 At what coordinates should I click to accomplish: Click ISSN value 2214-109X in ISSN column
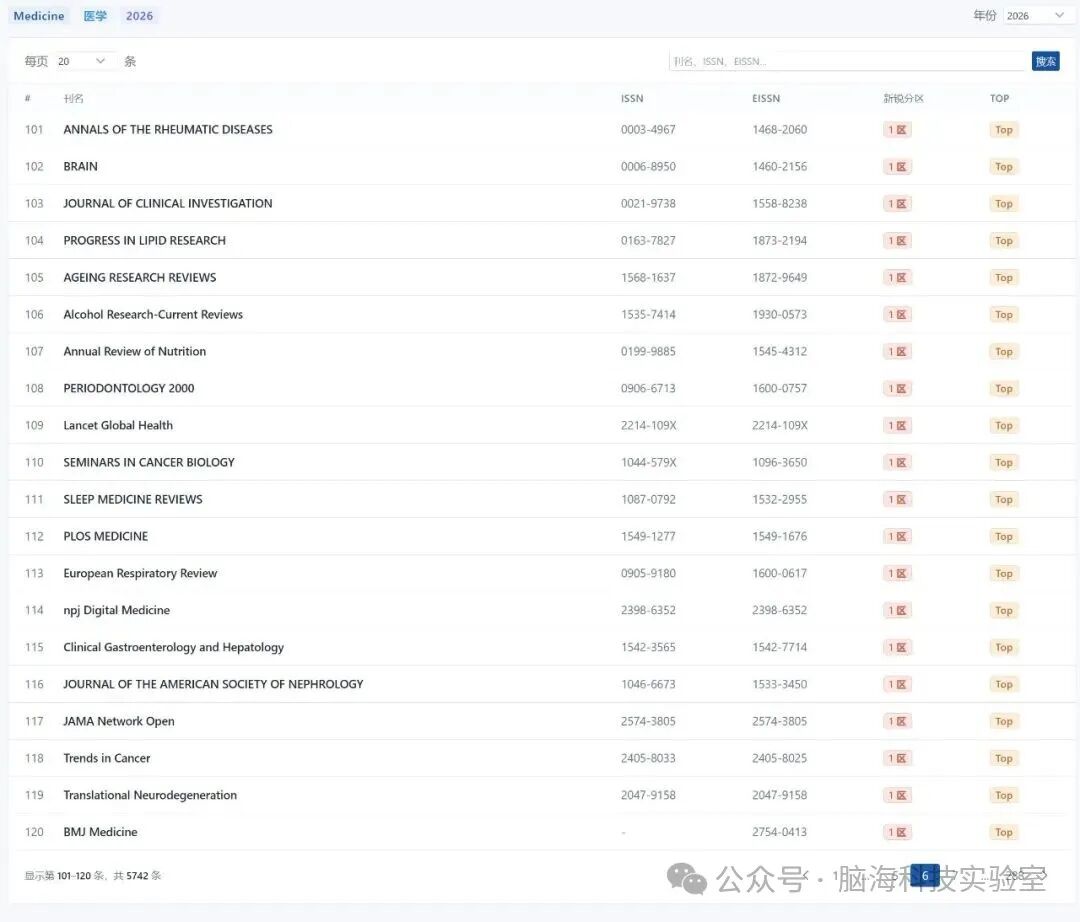pos(649,426)
